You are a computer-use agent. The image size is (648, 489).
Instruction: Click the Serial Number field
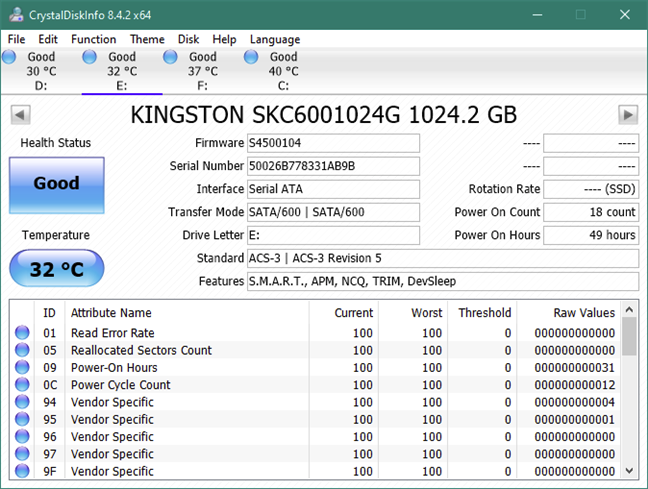pyautogui.click(x=334, y=166)
